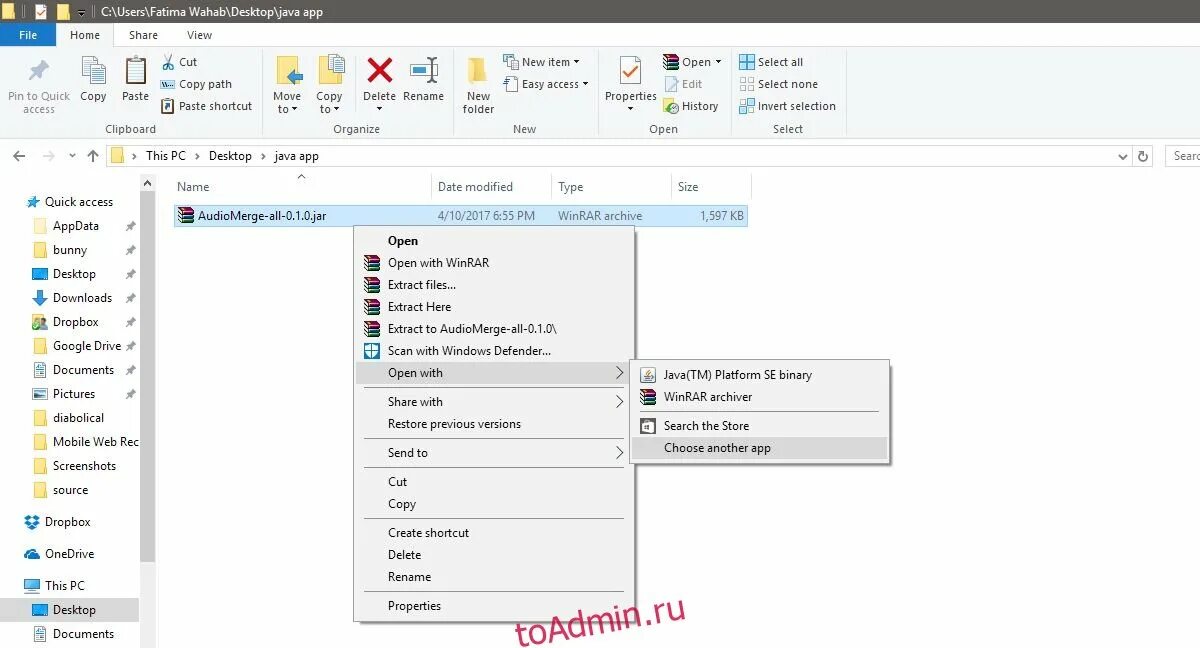1200x648 pixels.
Task: Open the recent locations dropdown arrow
Action: (x=71, y=157)
